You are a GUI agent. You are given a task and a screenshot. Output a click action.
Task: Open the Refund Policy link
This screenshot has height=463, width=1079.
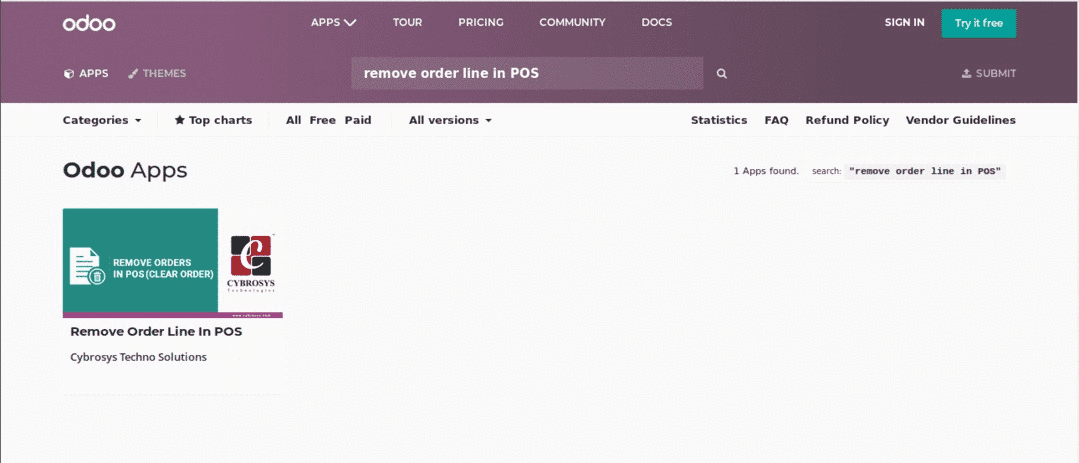pos(847,120)
